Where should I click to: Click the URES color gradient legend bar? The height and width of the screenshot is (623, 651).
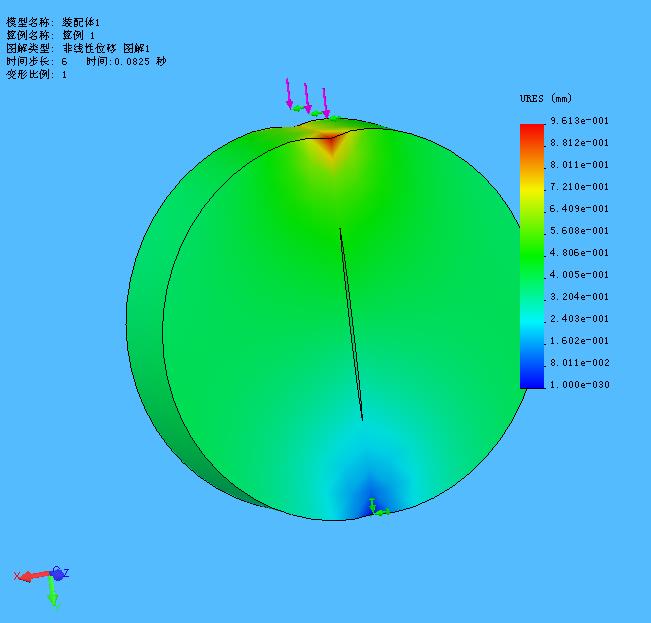click(x=532, y=256)
